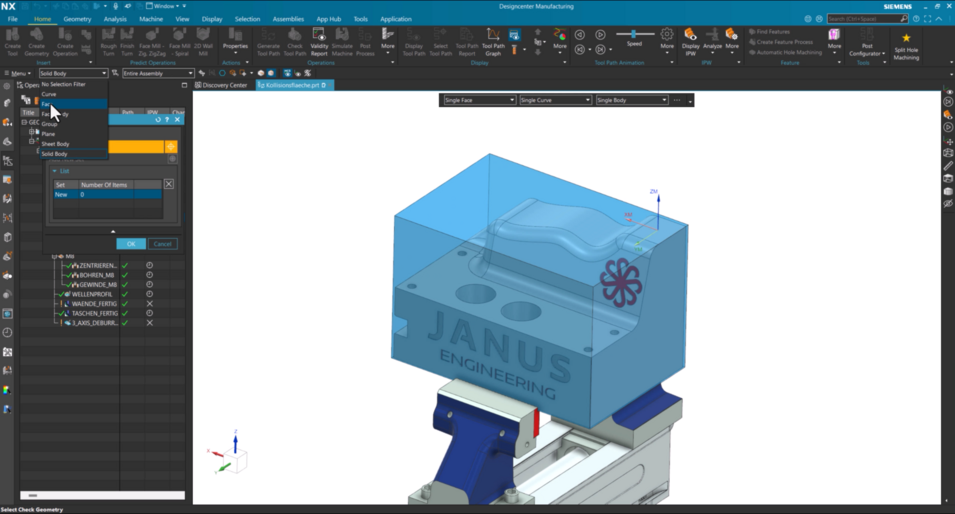Toggle the status mark in the WAENDE_FERTIG row
The width and height of the screenshot is (955, 514).
[x=149, y=303]
